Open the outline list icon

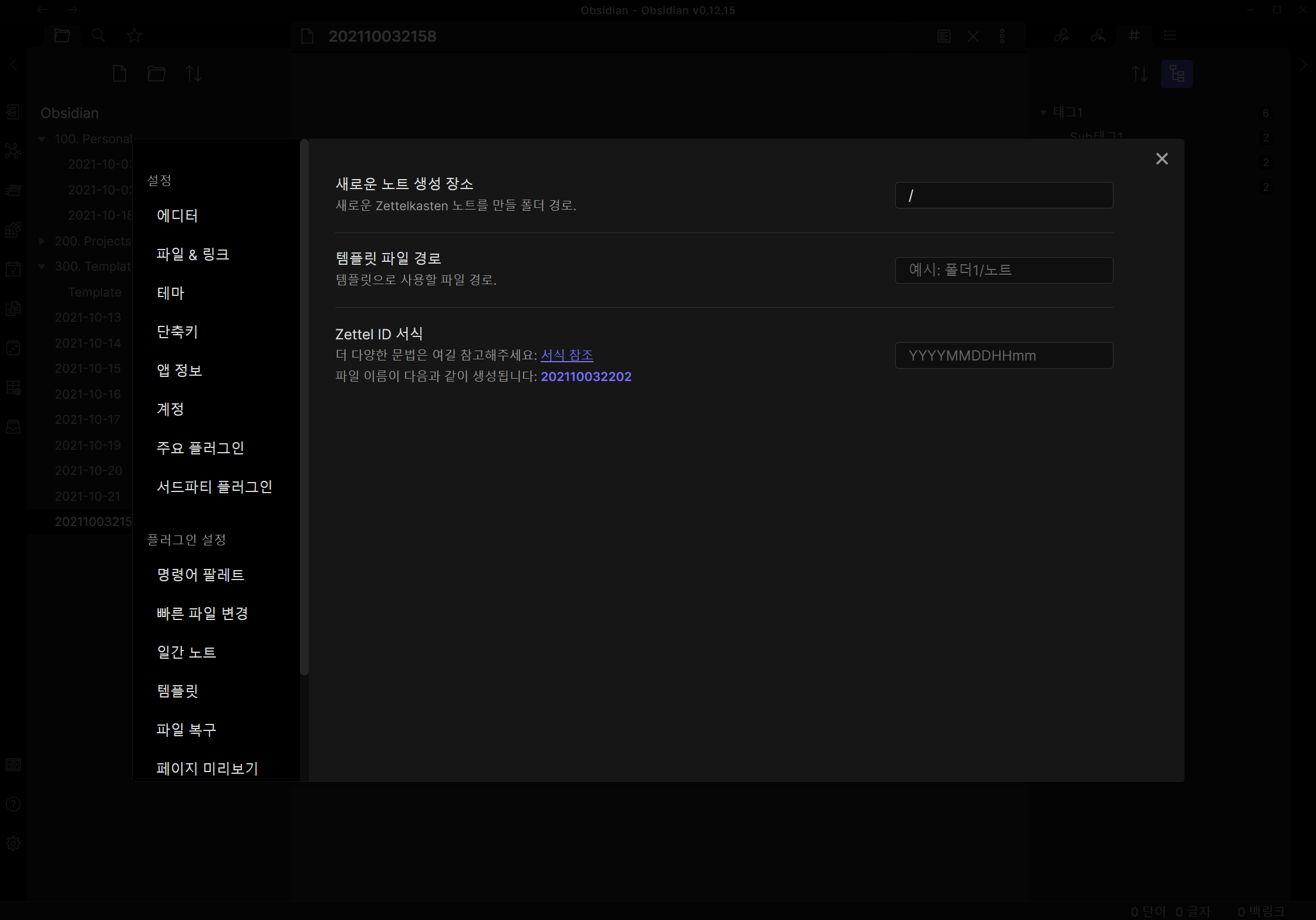[1170, 36]
